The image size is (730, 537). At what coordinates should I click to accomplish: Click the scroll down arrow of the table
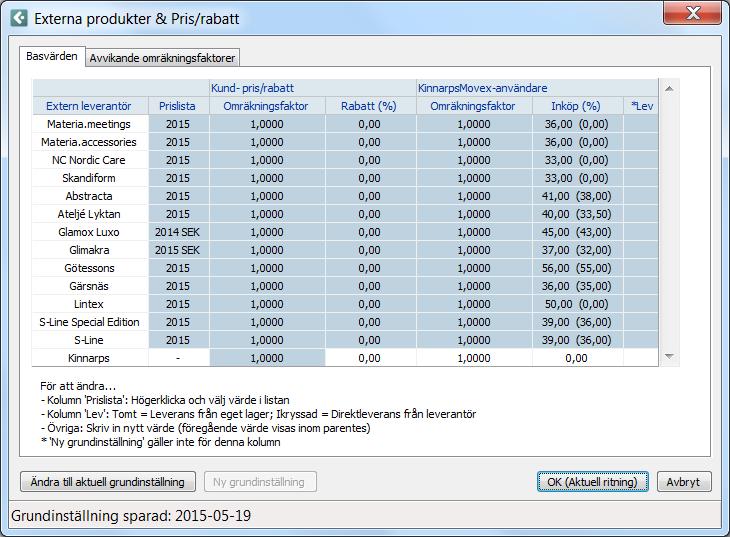[x=669, y=356]
